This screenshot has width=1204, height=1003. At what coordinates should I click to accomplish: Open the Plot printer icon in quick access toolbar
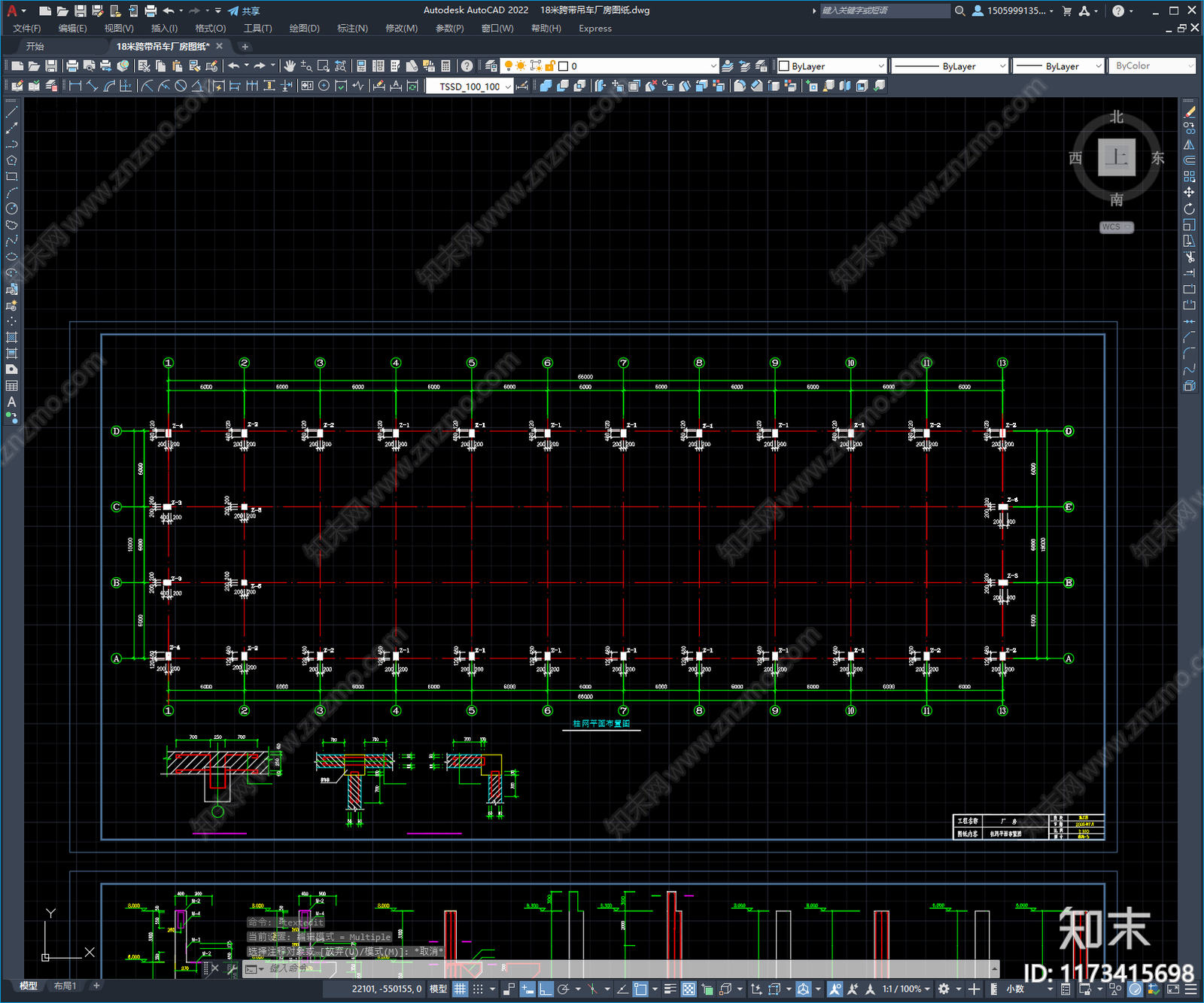click(150, 11)
